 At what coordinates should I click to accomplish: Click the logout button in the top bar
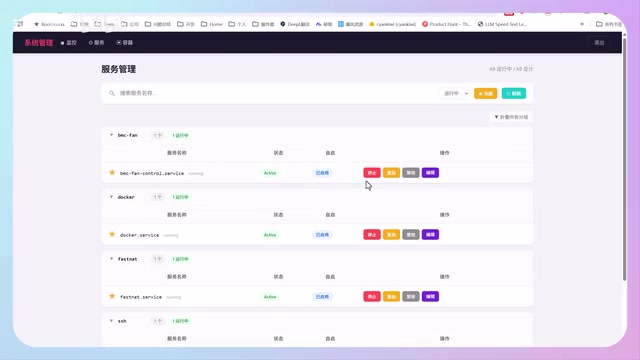click(x=599, y=42)
